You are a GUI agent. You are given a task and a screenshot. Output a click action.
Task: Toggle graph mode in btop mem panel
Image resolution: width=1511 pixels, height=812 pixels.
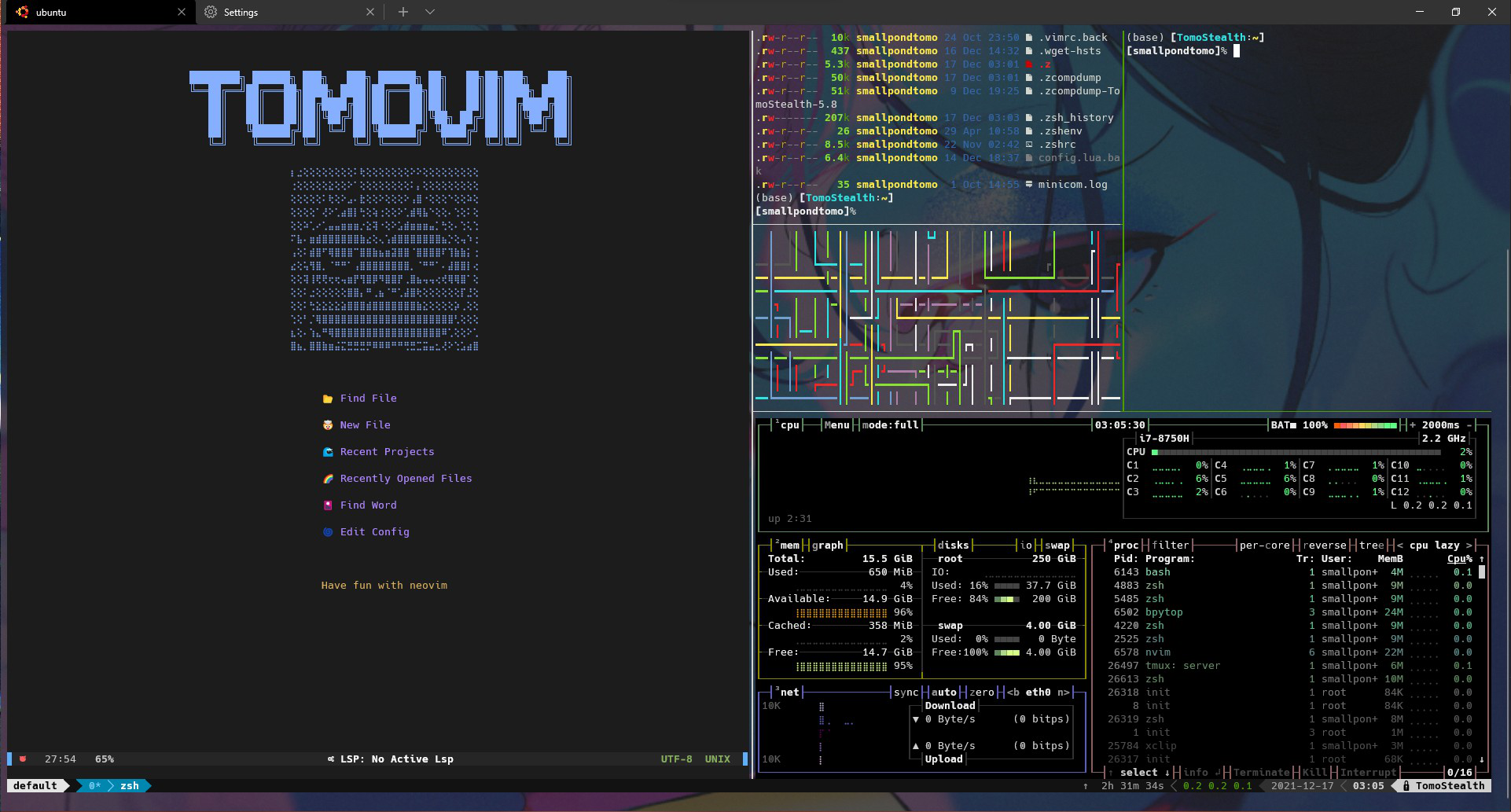coord(828,546)
